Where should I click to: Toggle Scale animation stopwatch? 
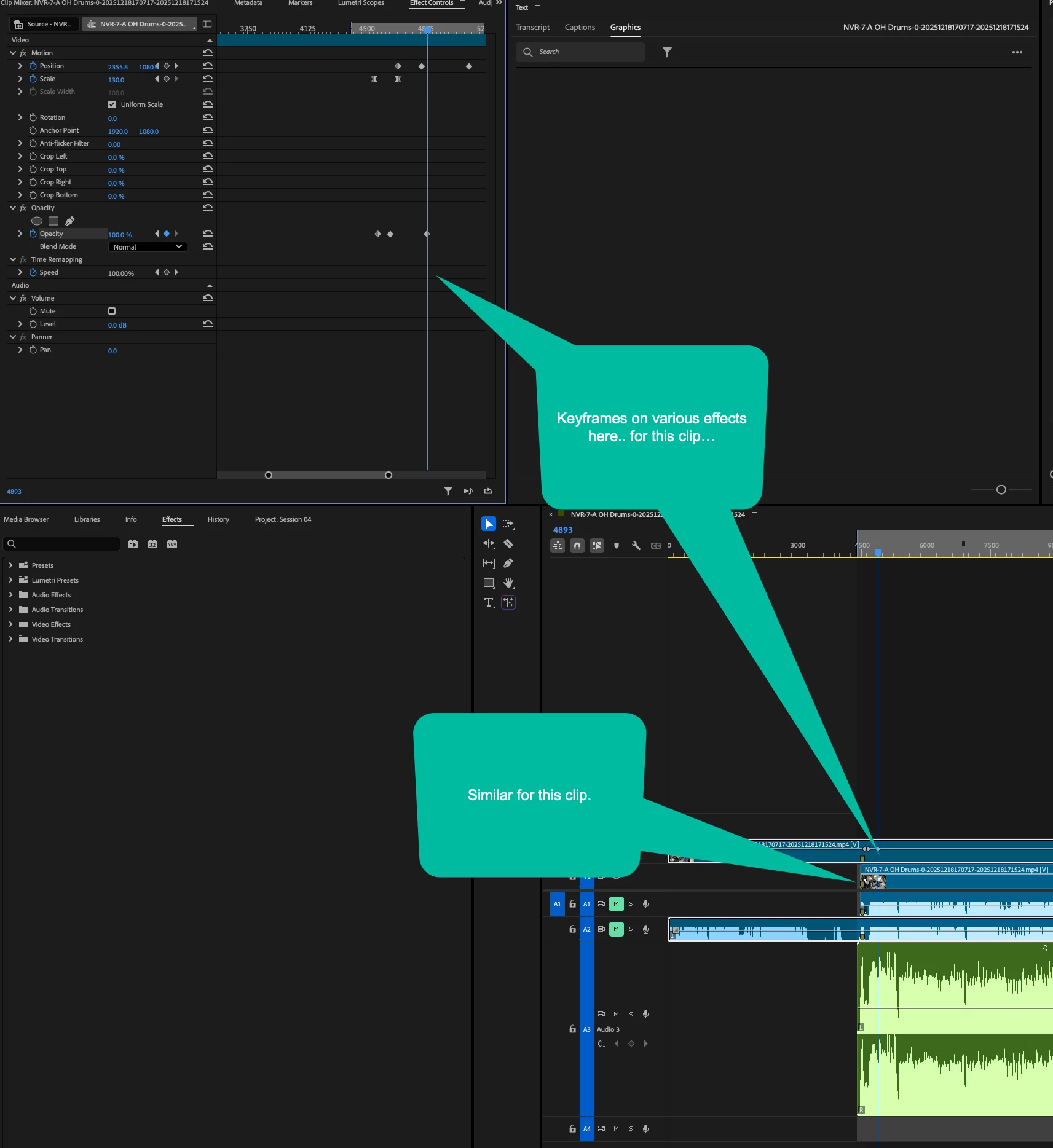point(33,79)
